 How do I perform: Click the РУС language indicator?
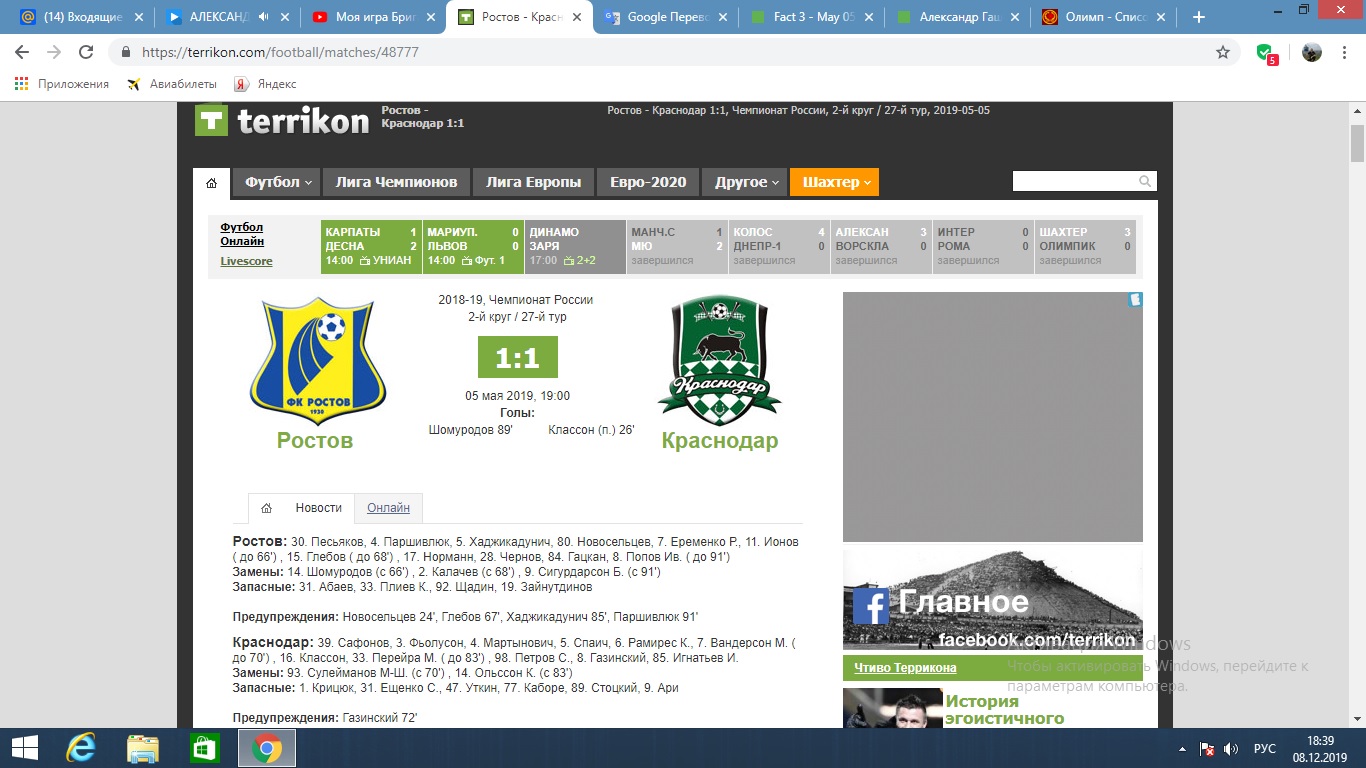click(x=1265, y=749)
